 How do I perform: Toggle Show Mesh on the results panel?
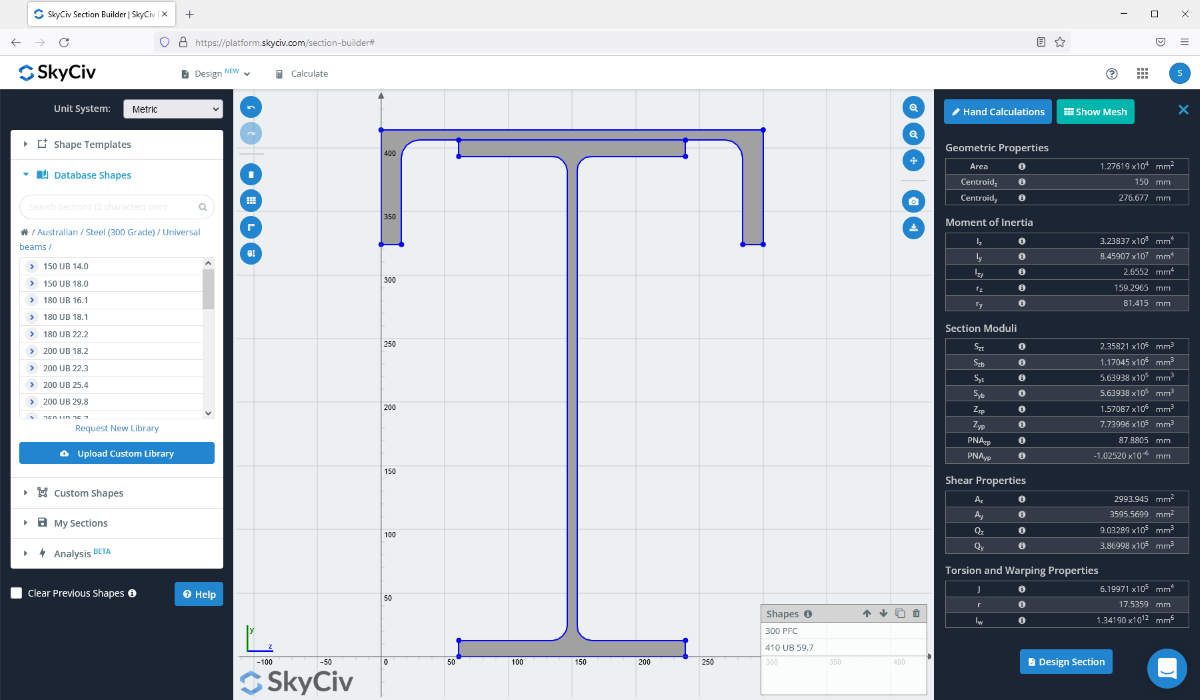click(x=1095, y=111)
